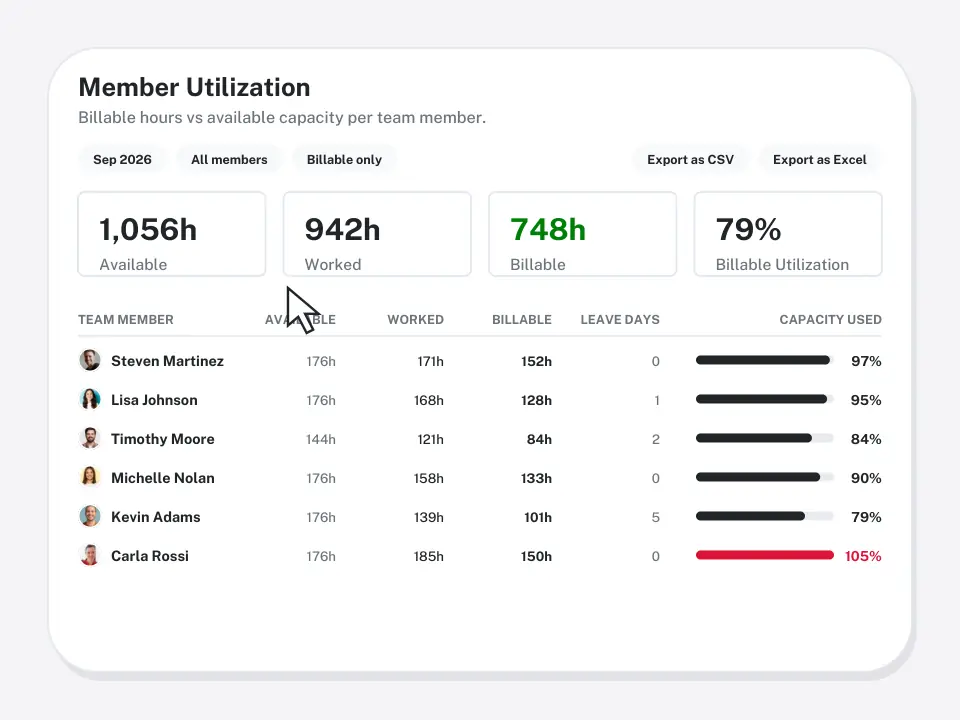Click Timothy Moore's avatar

click(90, 438)
